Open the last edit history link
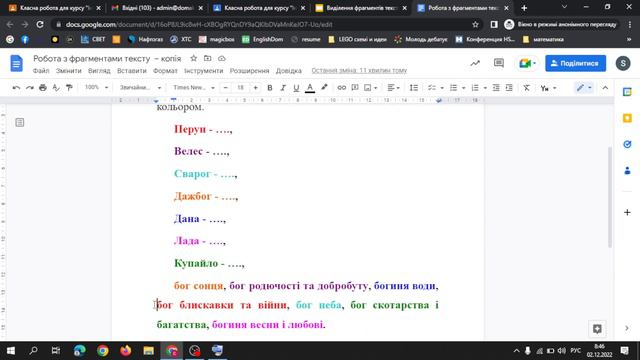Image resolution: width=640 pixels, height=360 pixels. click(x=359, y=71)
